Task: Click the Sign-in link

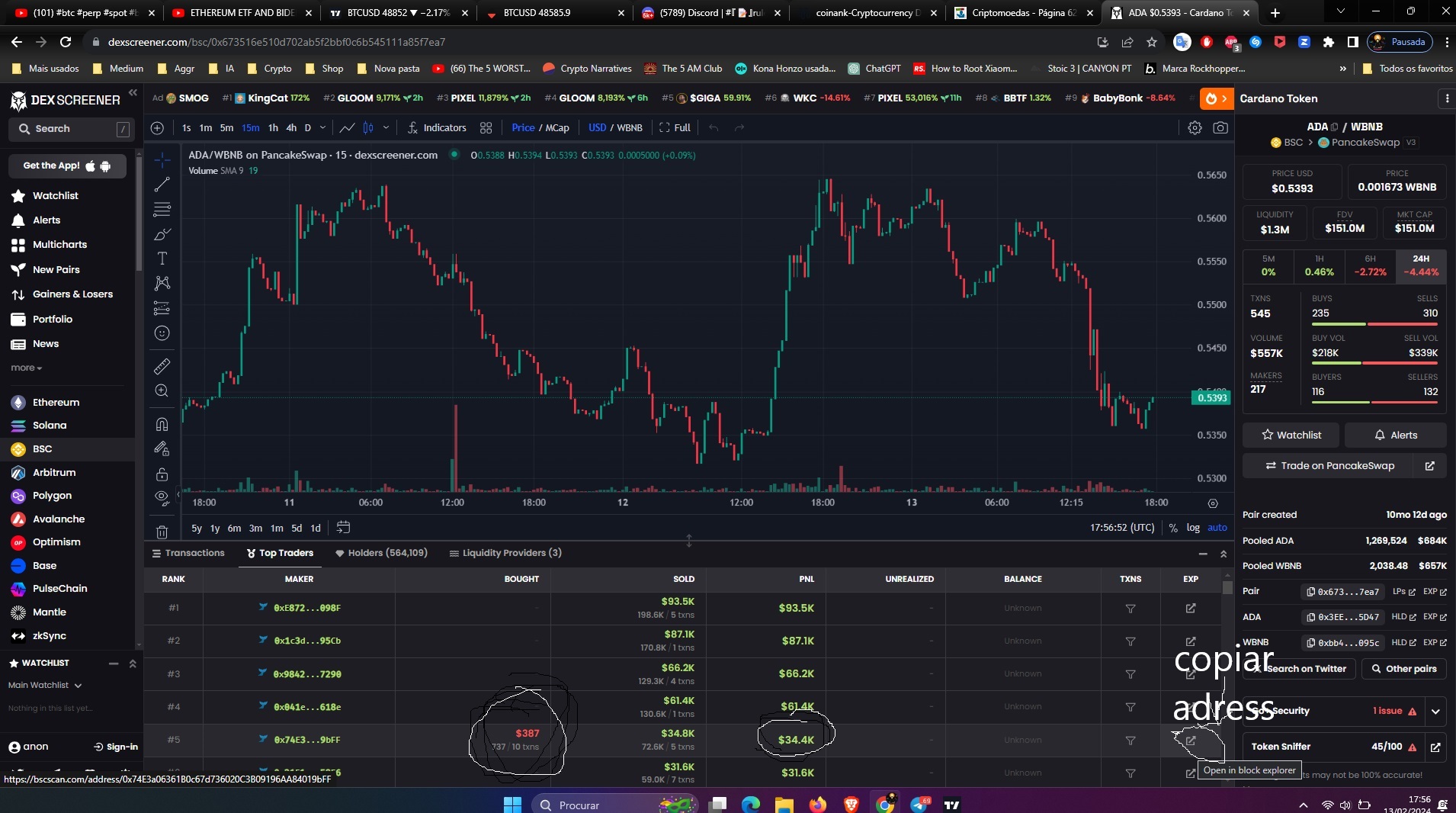Action: (116, 747)
